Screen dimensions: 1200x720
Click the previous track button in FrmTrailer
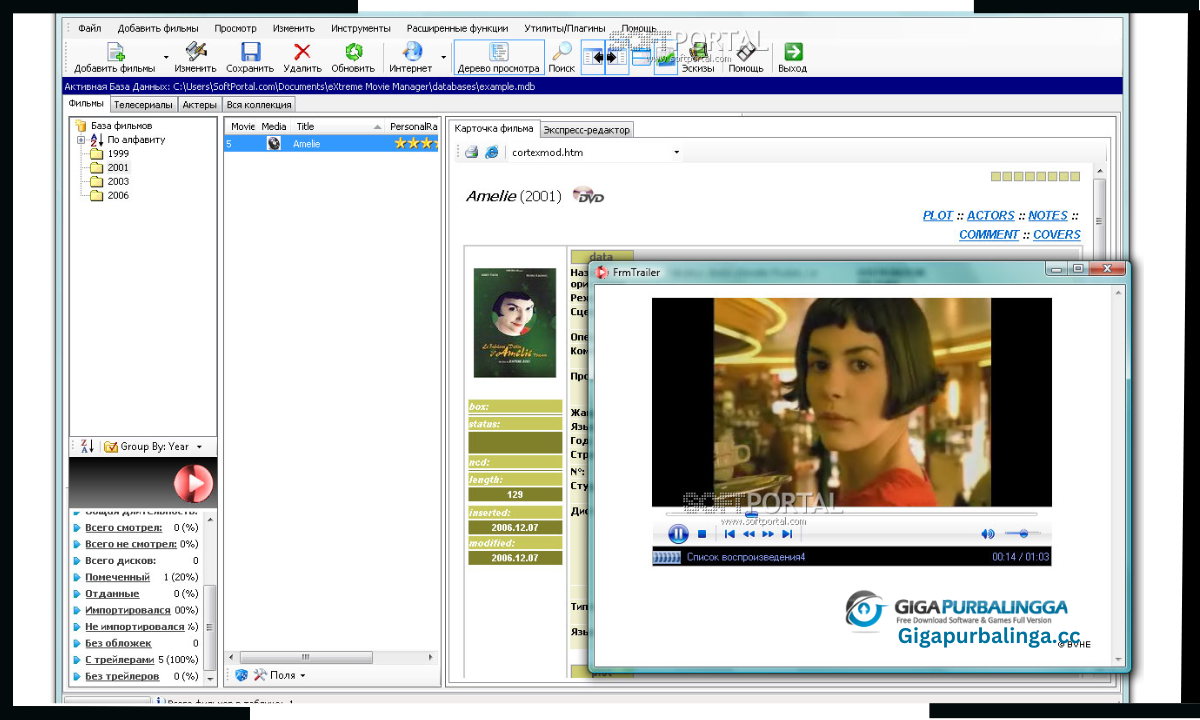(730, 535)
